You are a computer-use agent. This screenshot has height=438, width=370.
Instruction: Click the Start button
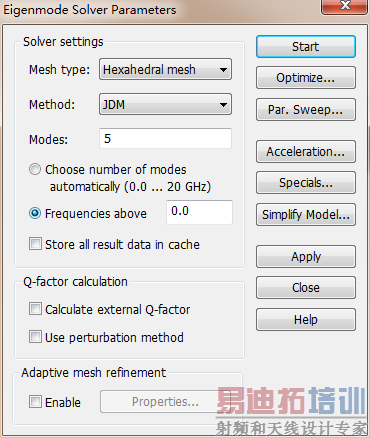[306, 47]
